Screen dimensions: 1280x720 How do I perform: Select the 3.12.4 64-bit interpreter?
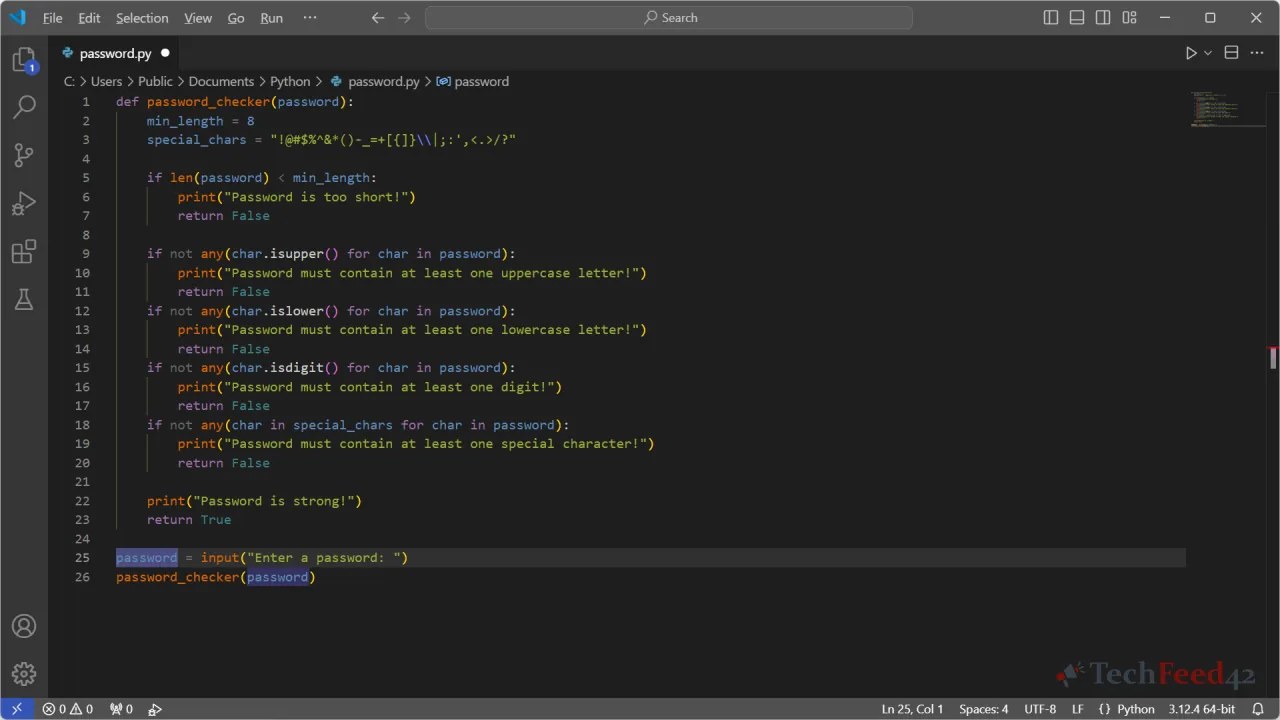pyautogui.click(x=1201, y=709)
